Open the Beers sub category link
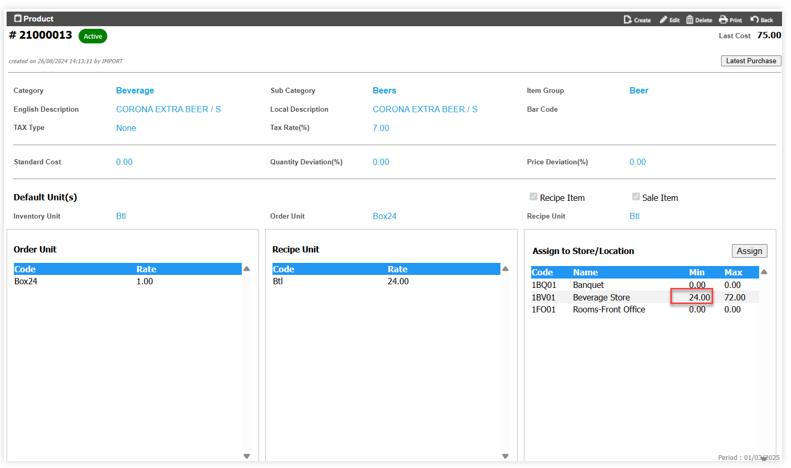 click(384, 91)
